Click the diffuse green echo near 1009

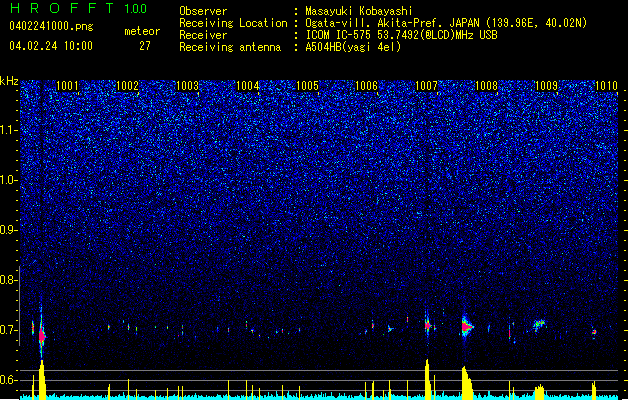(x=539, y=324)
